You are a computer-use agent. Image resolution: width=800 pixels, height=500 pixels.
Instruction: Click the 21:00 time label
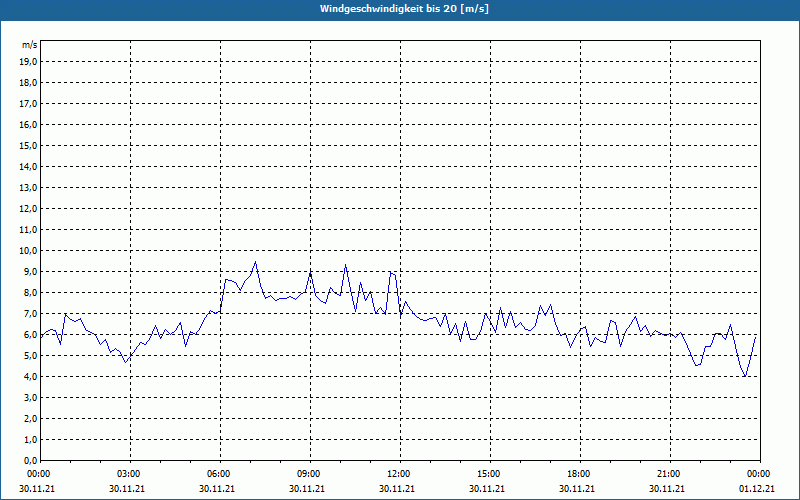click(x=668, y=474)
